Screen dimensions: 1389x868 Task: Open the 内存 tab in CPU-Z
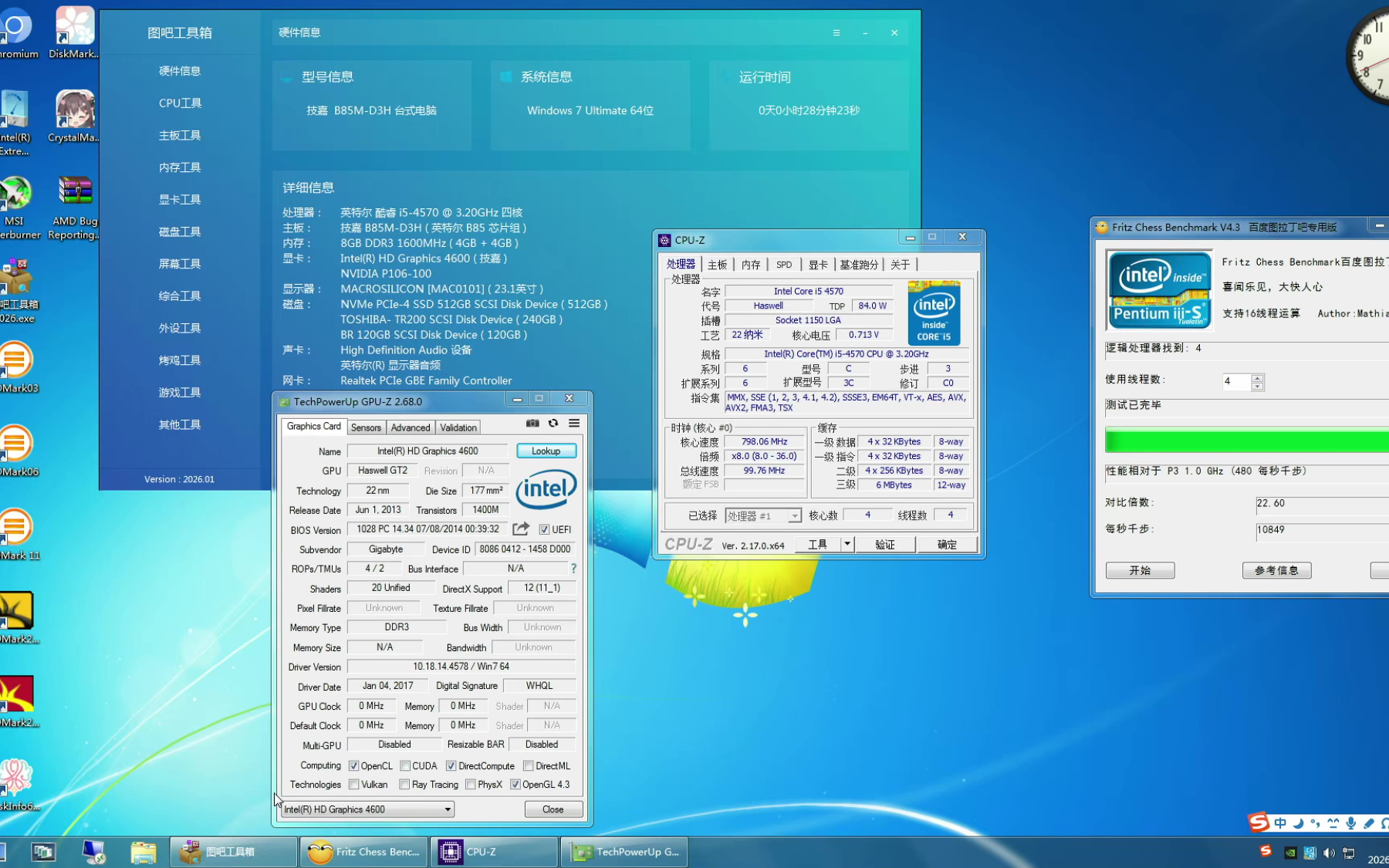click(x=751, y=265)
